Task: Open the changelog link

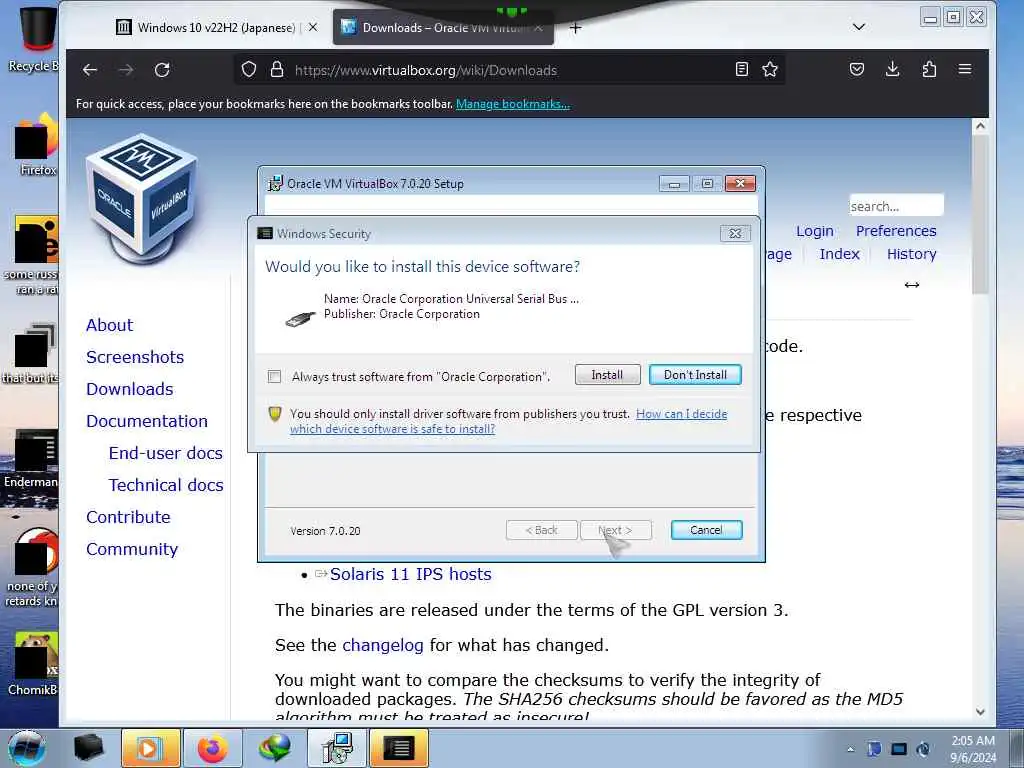Action: click(x=383, y=645)
